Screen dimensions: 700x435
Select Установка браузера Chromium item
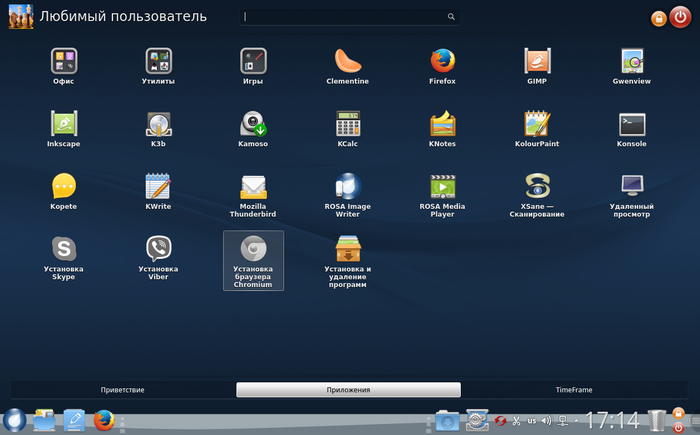(253, 259)
